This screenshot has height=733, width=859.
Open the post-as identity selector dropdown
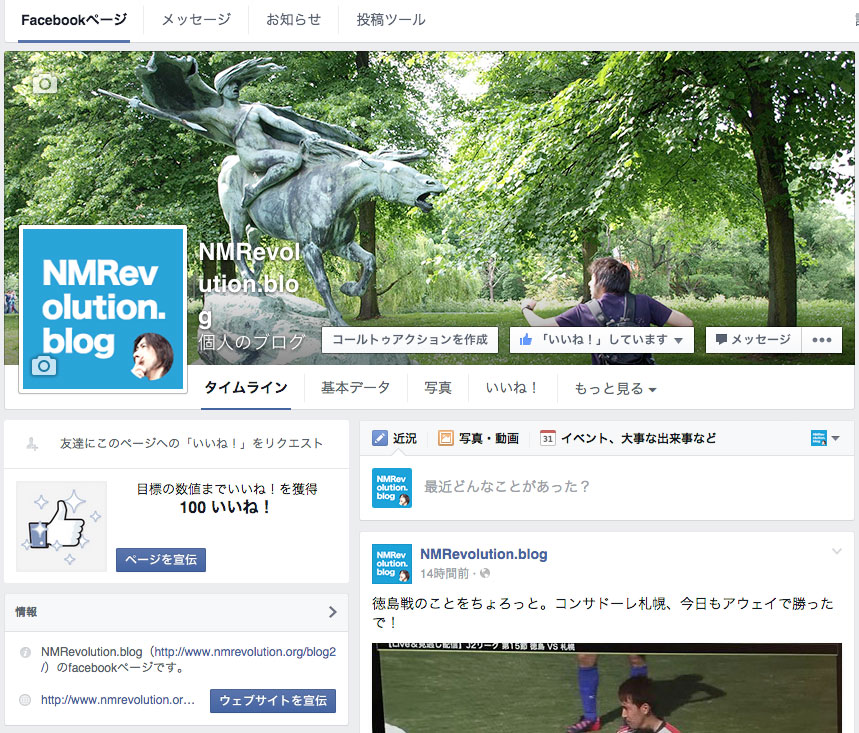pos(825,438)
